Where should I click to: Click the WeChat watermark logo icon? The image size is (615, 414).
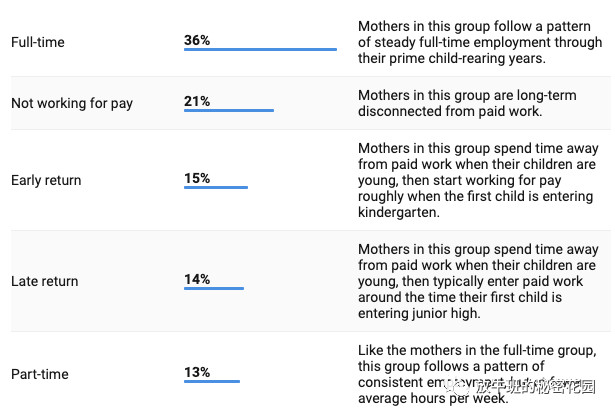coord(459,387)
